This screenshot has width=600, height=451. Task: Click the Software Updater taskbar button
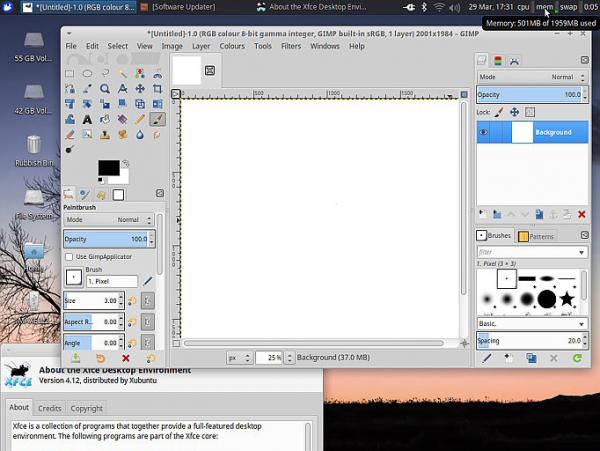pyautogui.click(x=180, y=7)
